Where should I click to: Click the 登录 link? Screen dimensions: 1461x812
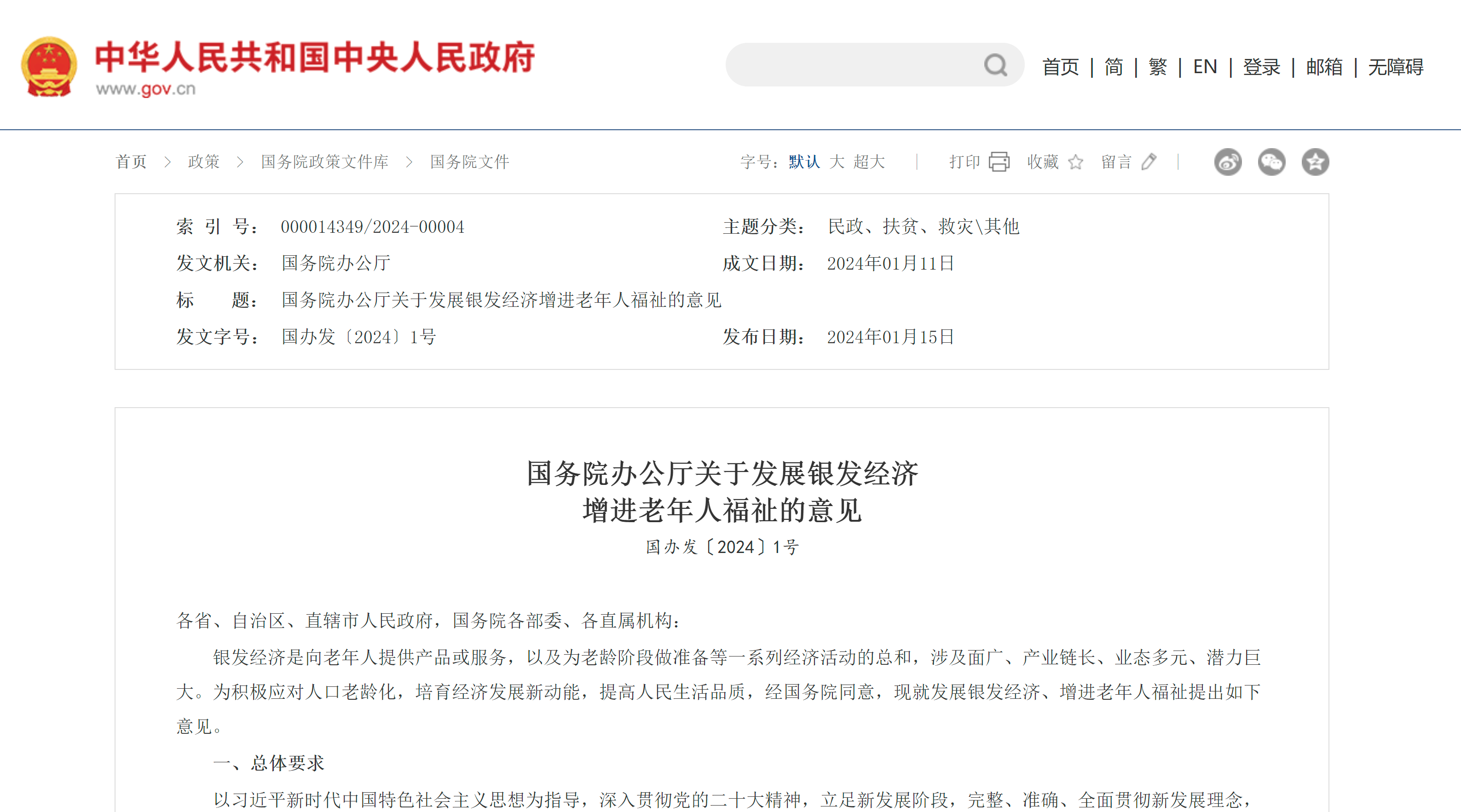pos(1261,67)
